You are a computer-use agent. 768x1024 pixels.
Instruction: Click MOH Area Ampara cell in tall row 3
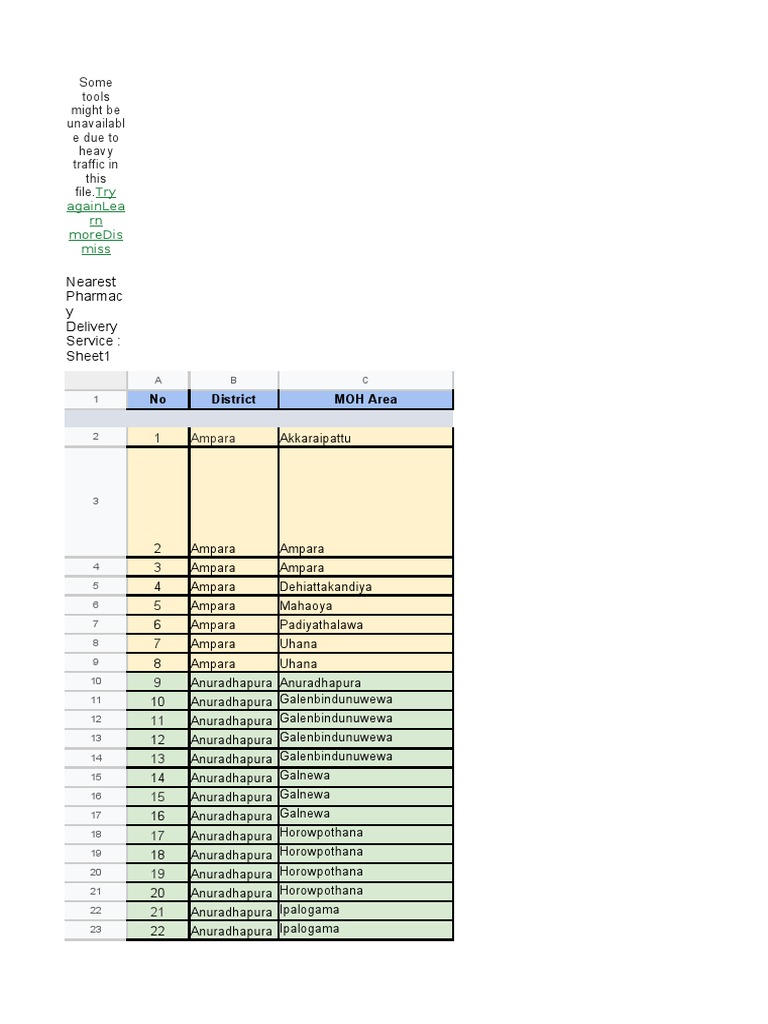coord(366,502)
